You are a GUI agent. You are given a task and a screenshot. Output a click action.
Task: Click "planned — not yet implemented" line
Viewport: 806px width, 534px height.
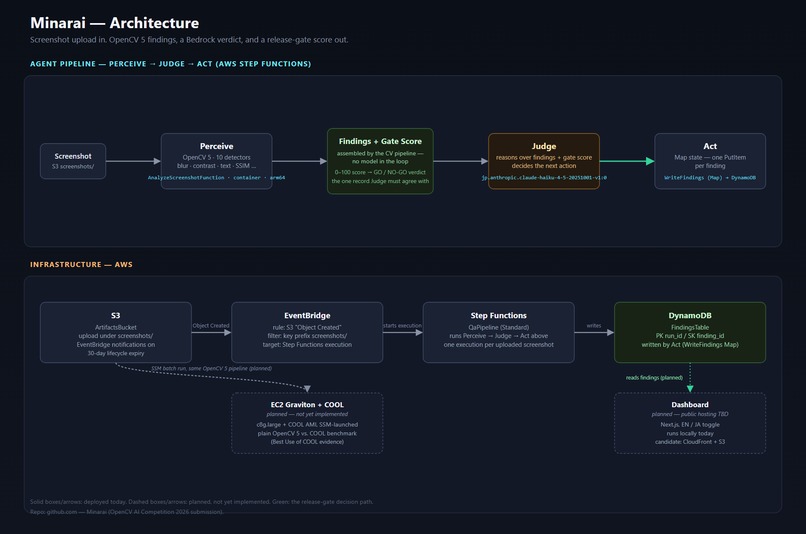click(307, 414)
